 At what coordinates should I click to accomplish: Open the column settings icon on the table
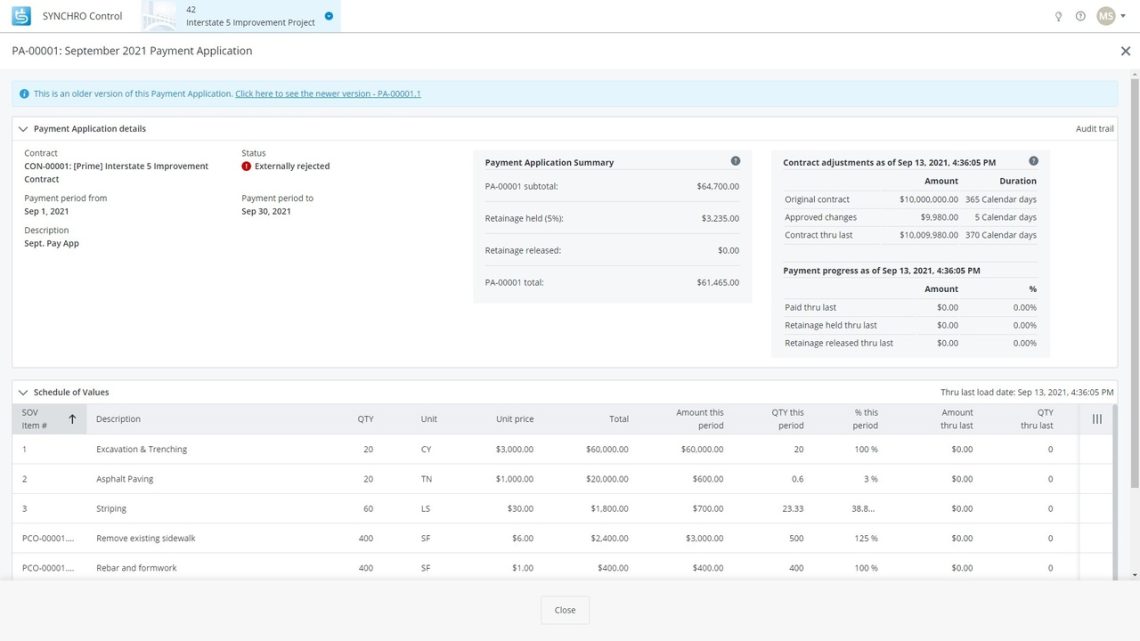(1095, 418)
